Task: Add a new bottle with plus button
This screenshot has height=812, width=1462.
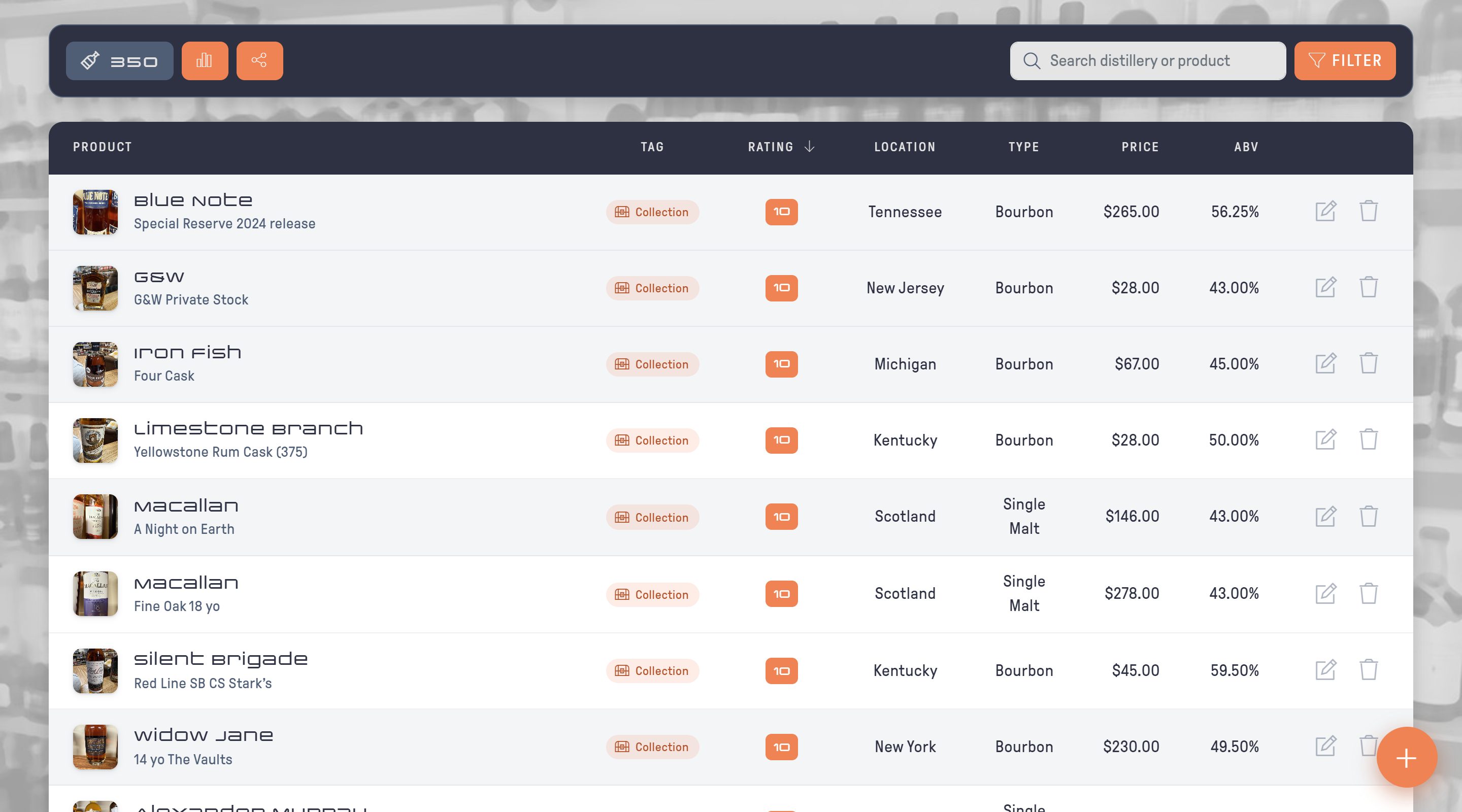Action: 1406,758
